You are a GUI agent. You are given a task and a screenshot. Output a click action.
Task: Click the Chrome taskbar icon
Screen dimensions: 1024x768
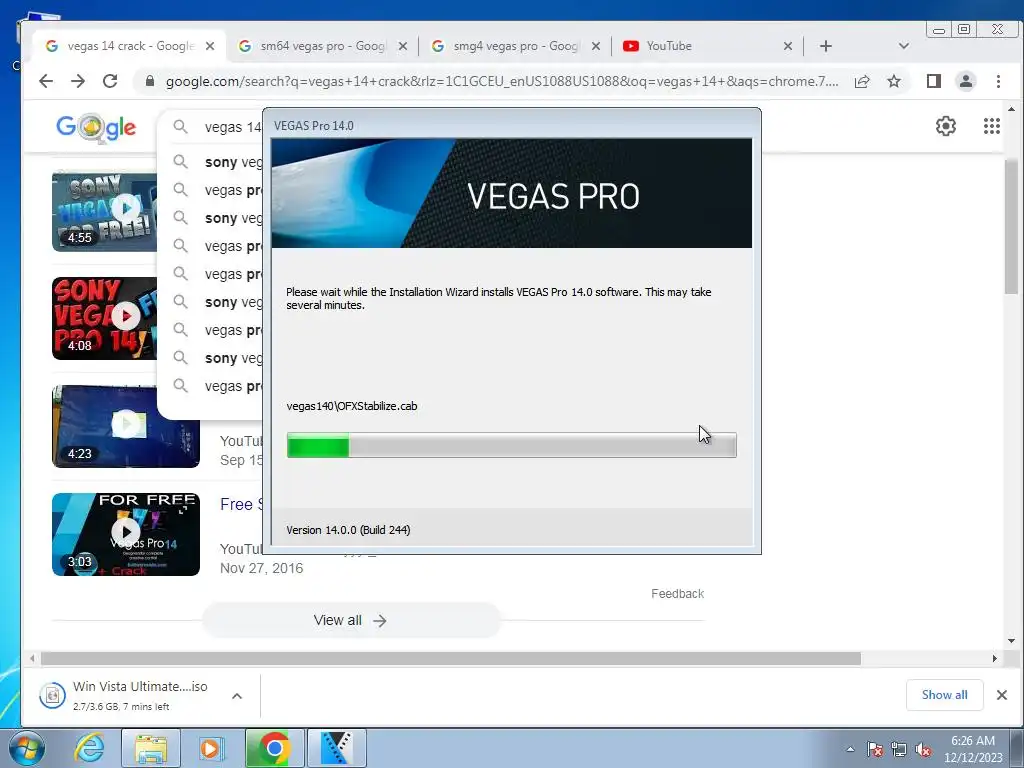274,748
